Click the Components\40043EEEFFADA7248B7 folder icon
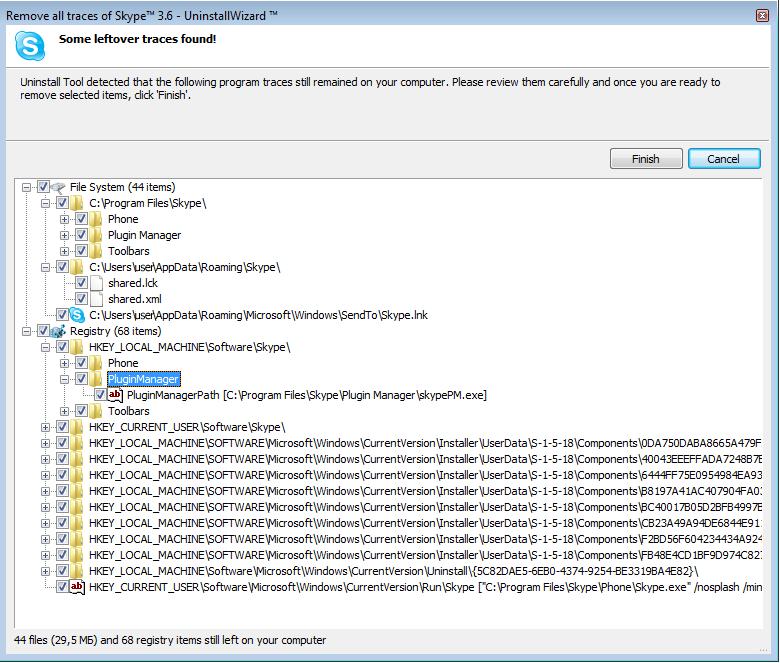The image size is (780, 663). [77, 459]
